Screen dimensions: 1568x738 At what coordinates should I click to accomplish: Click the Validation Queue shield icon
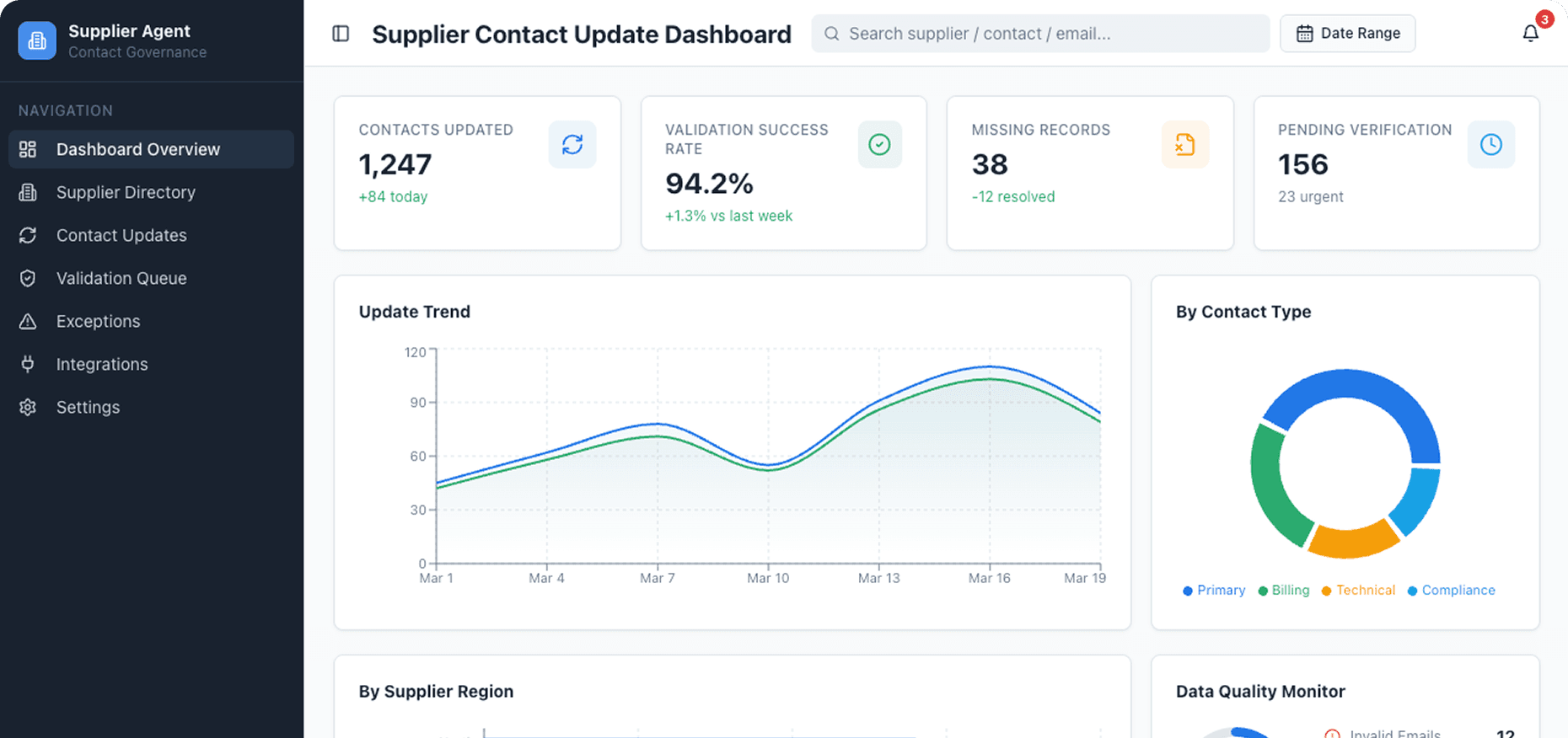tap(28, 278)
